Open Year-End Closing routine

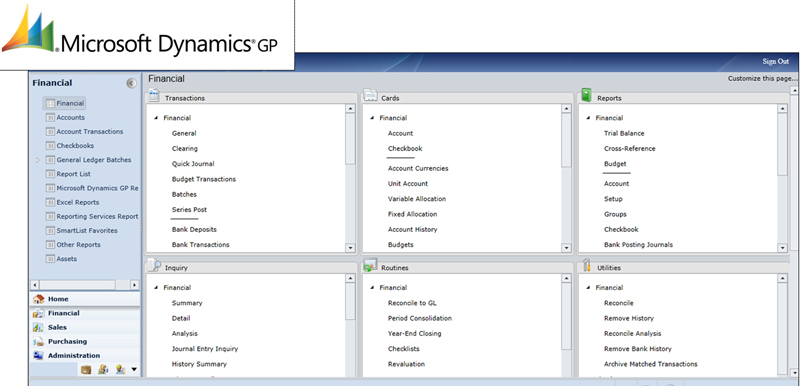pos(414,333)
